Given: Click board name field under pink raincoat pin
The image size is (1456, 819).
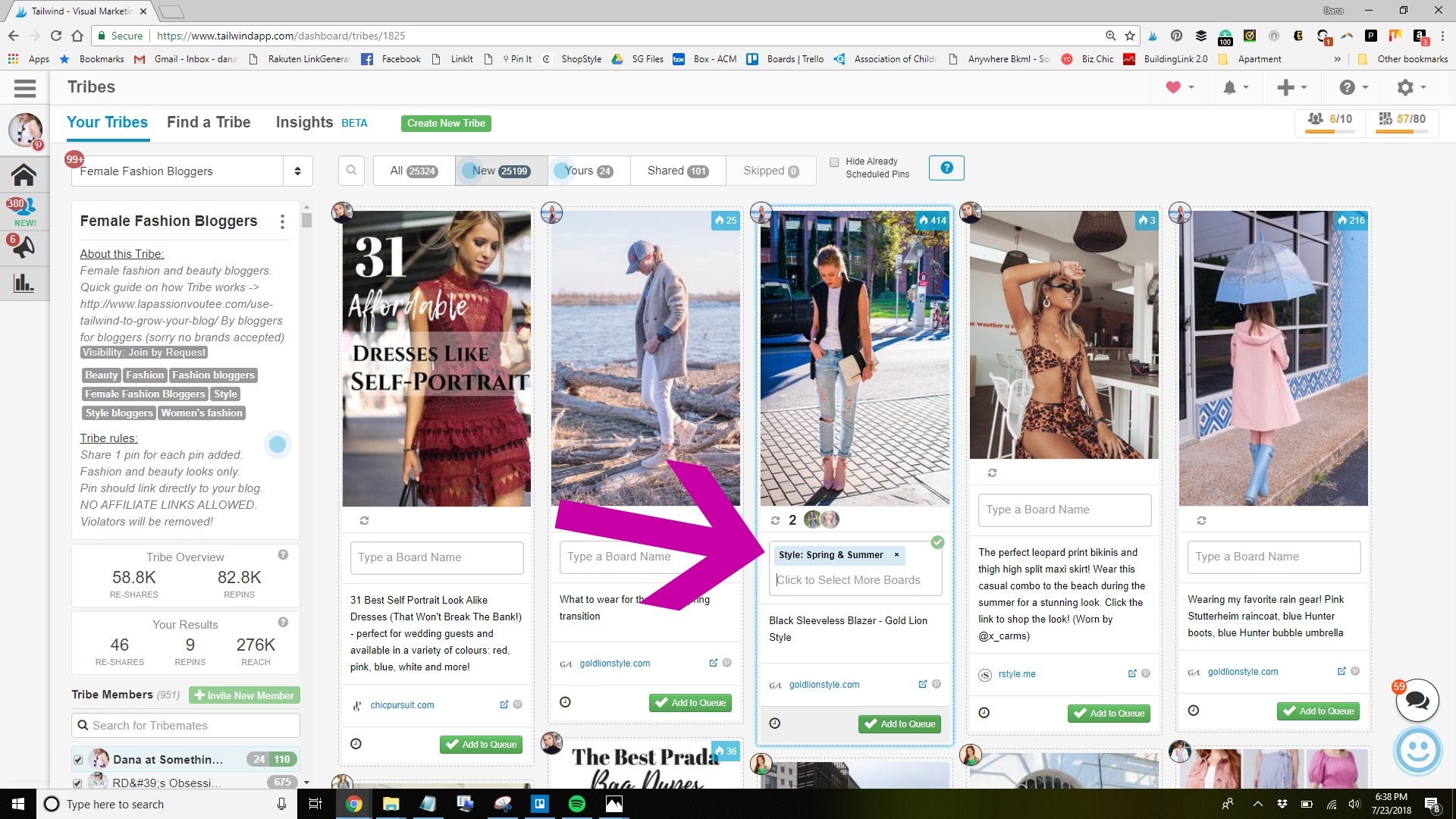Looking at the screenshot, I should [x=1274, y=557].
